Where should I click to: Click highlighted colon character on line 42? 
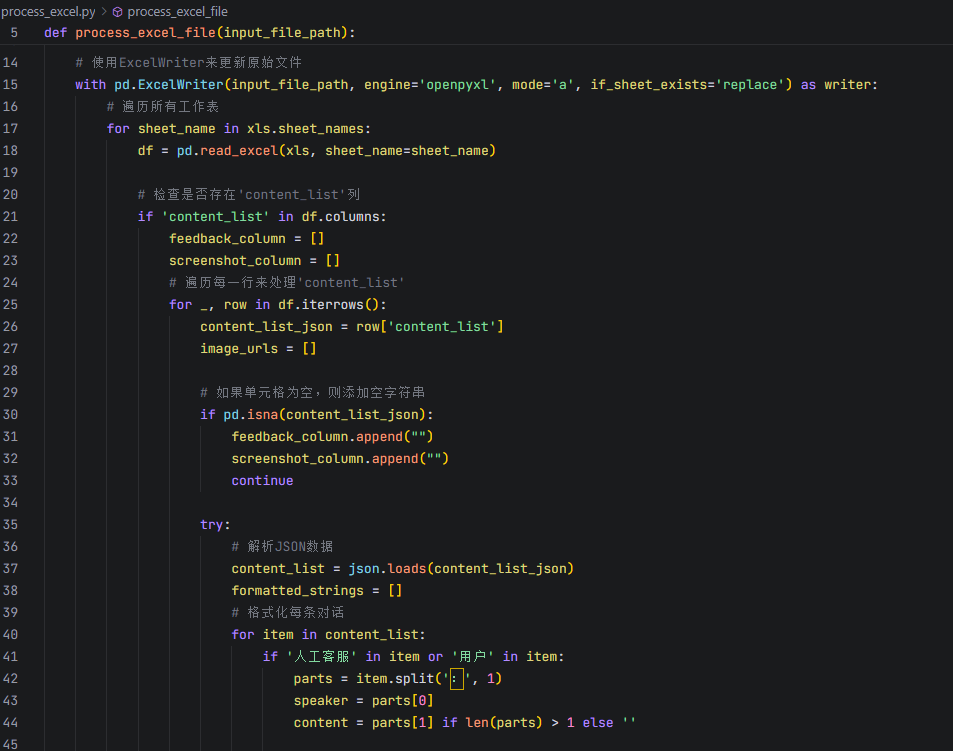456,679
